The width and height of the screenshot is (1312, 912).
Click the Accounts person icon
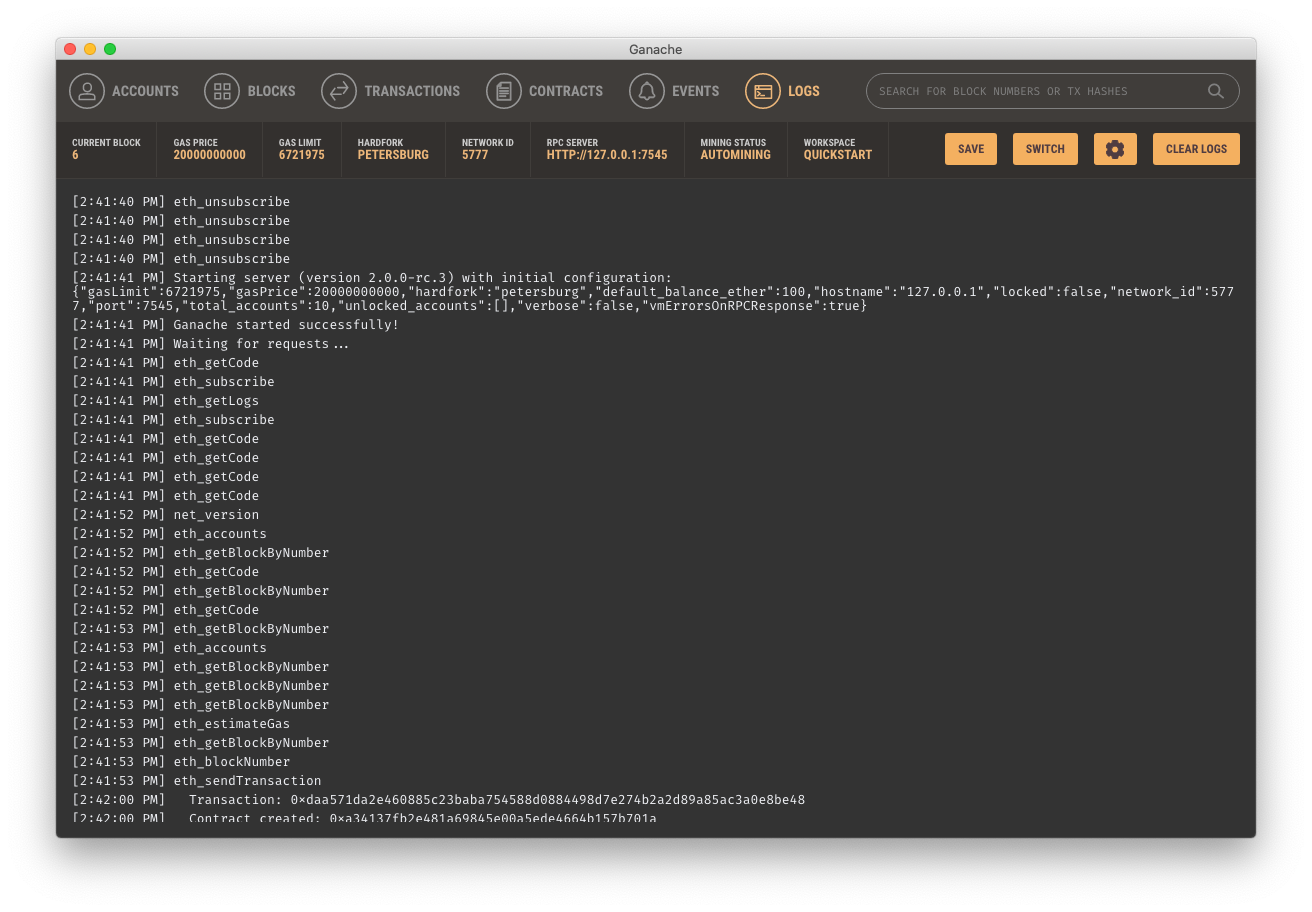[87, 91]
